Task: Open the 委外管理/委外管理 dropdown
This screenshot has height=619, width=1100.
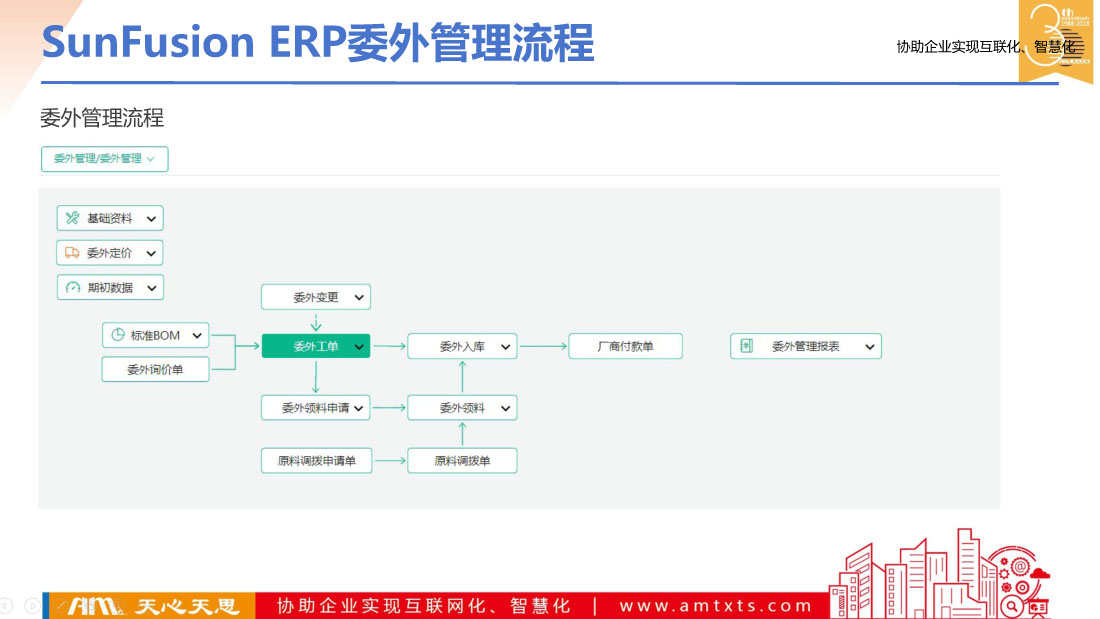Action: coord(104,159)
